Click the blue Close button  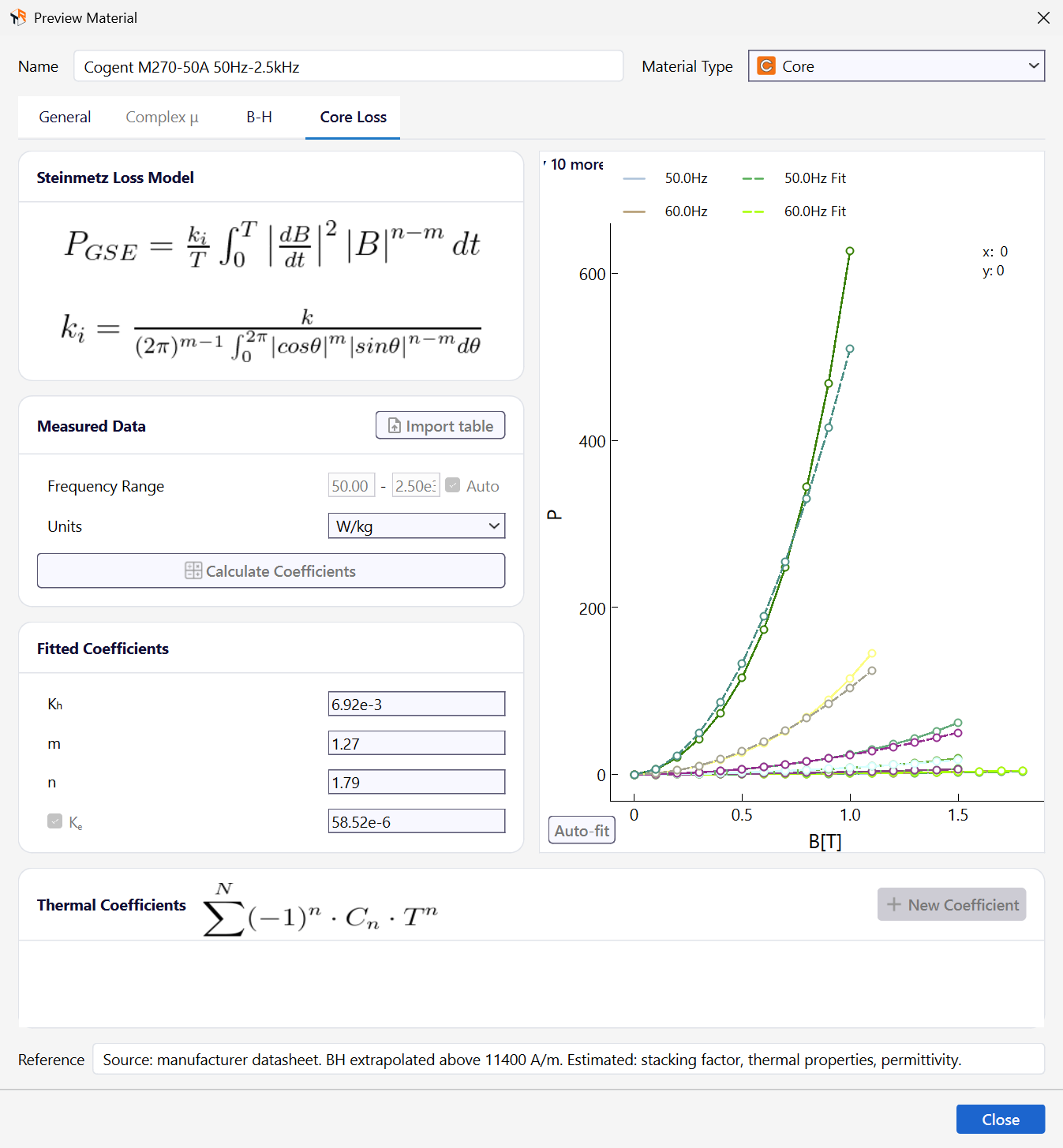[1001, 1119]
